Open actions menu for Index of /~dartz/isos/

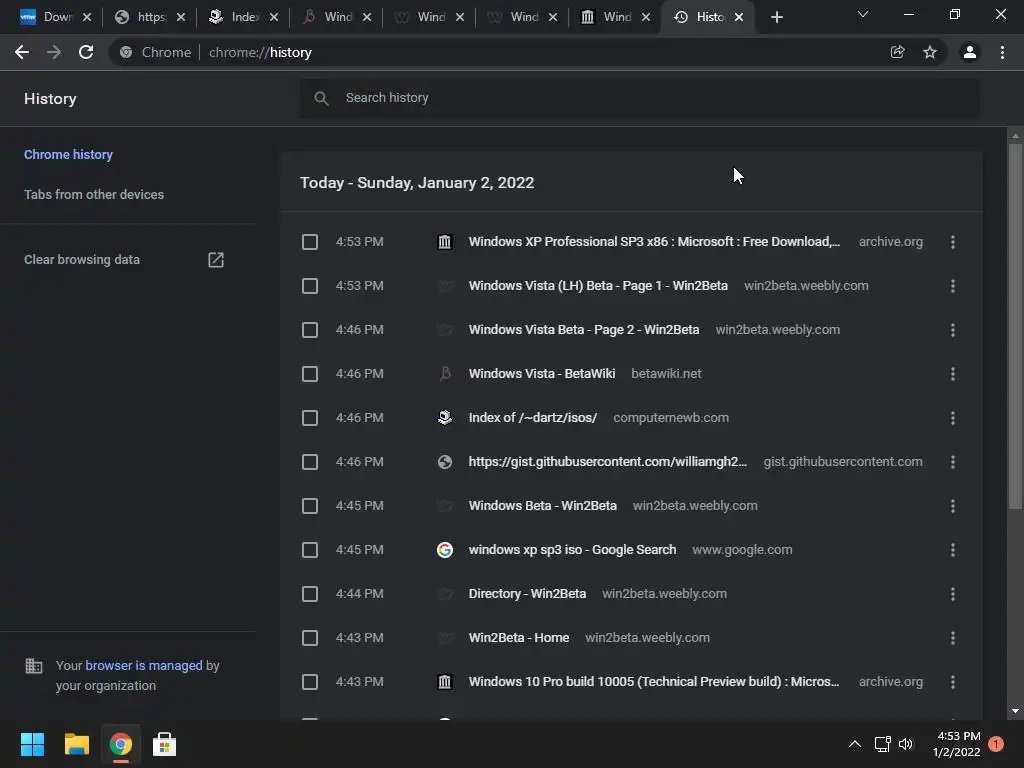coord(953,418)
